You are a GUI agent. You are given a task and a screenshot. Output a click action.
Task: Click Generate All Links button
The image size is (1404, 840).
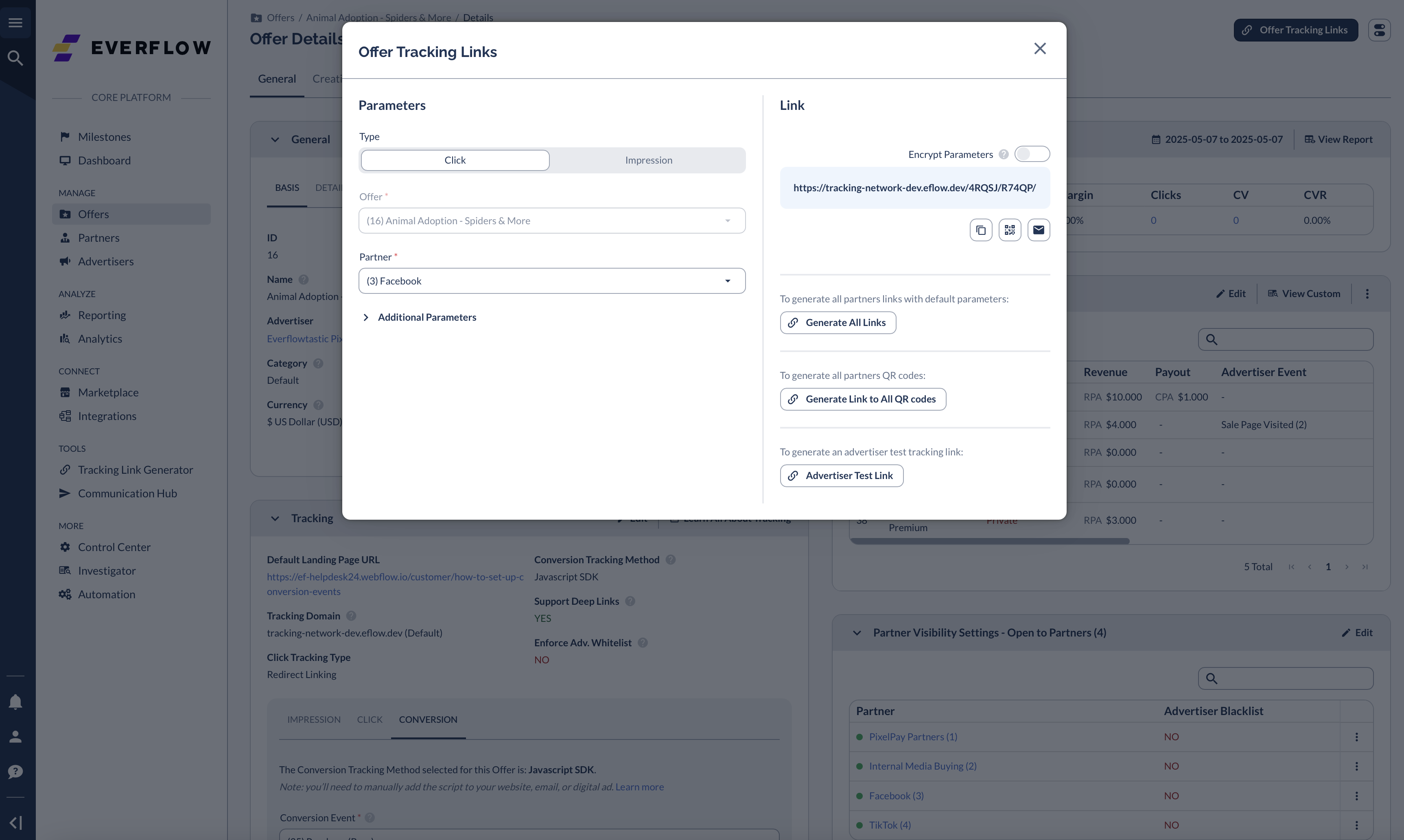tap(838, 323)
